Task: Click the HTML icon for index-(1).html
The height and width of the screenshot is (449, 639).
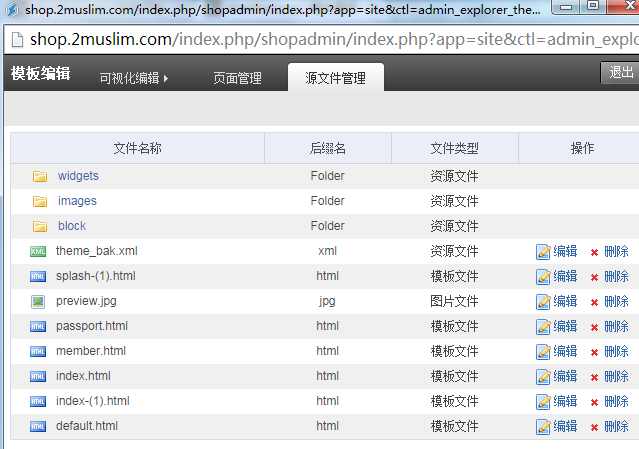Action: (38, 402)
